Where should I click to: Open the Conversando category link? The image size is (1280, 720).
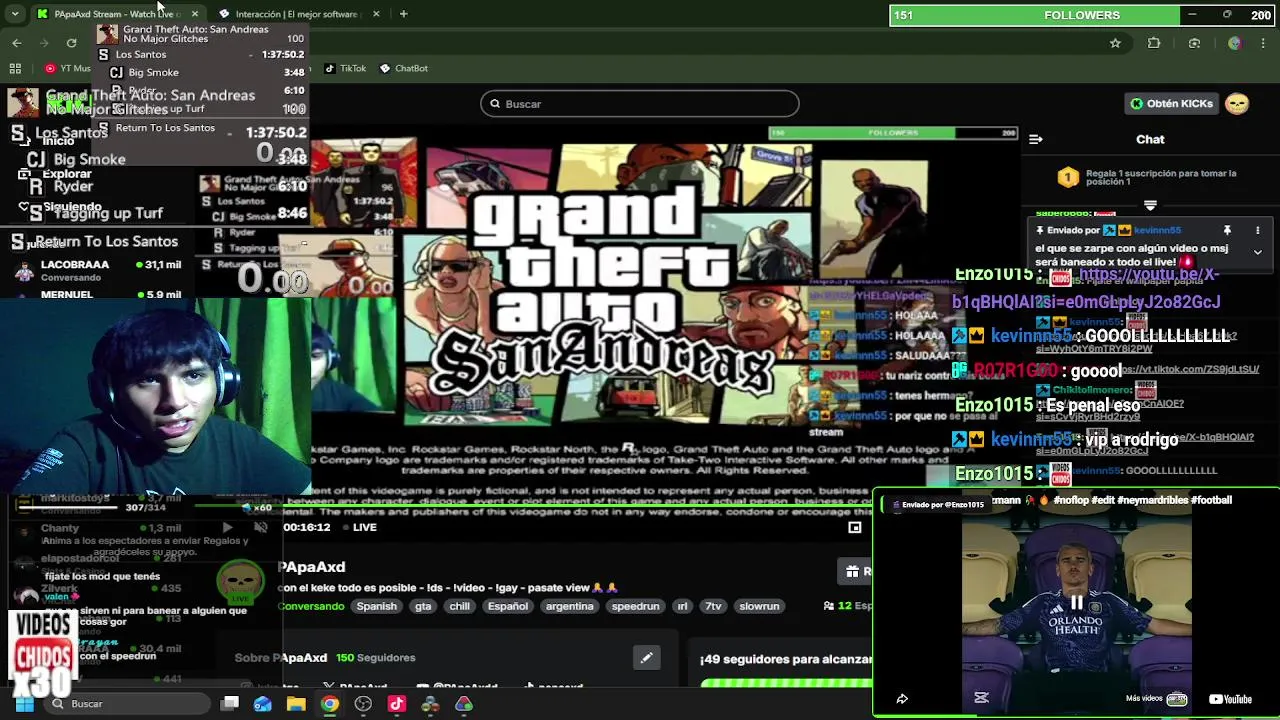[x=311, y=606]
